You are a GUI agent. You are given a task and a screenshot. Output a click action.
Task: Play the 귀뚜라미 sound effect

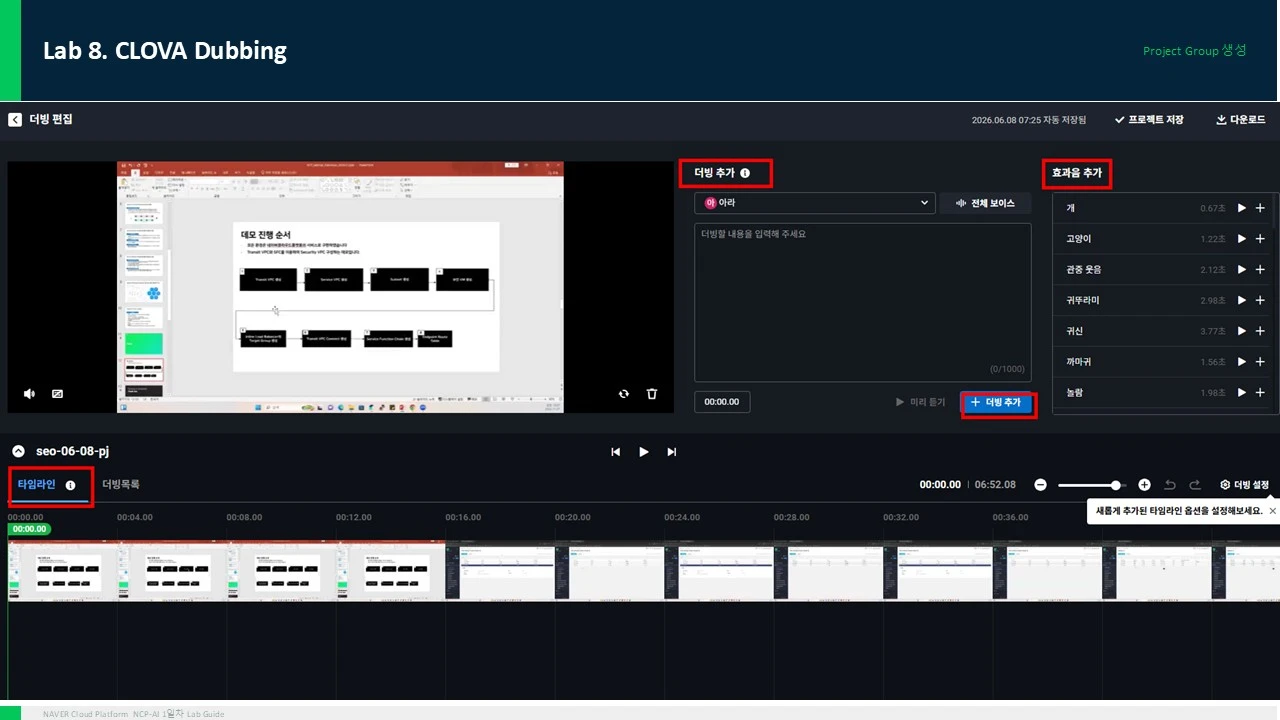click(1241, 300)
